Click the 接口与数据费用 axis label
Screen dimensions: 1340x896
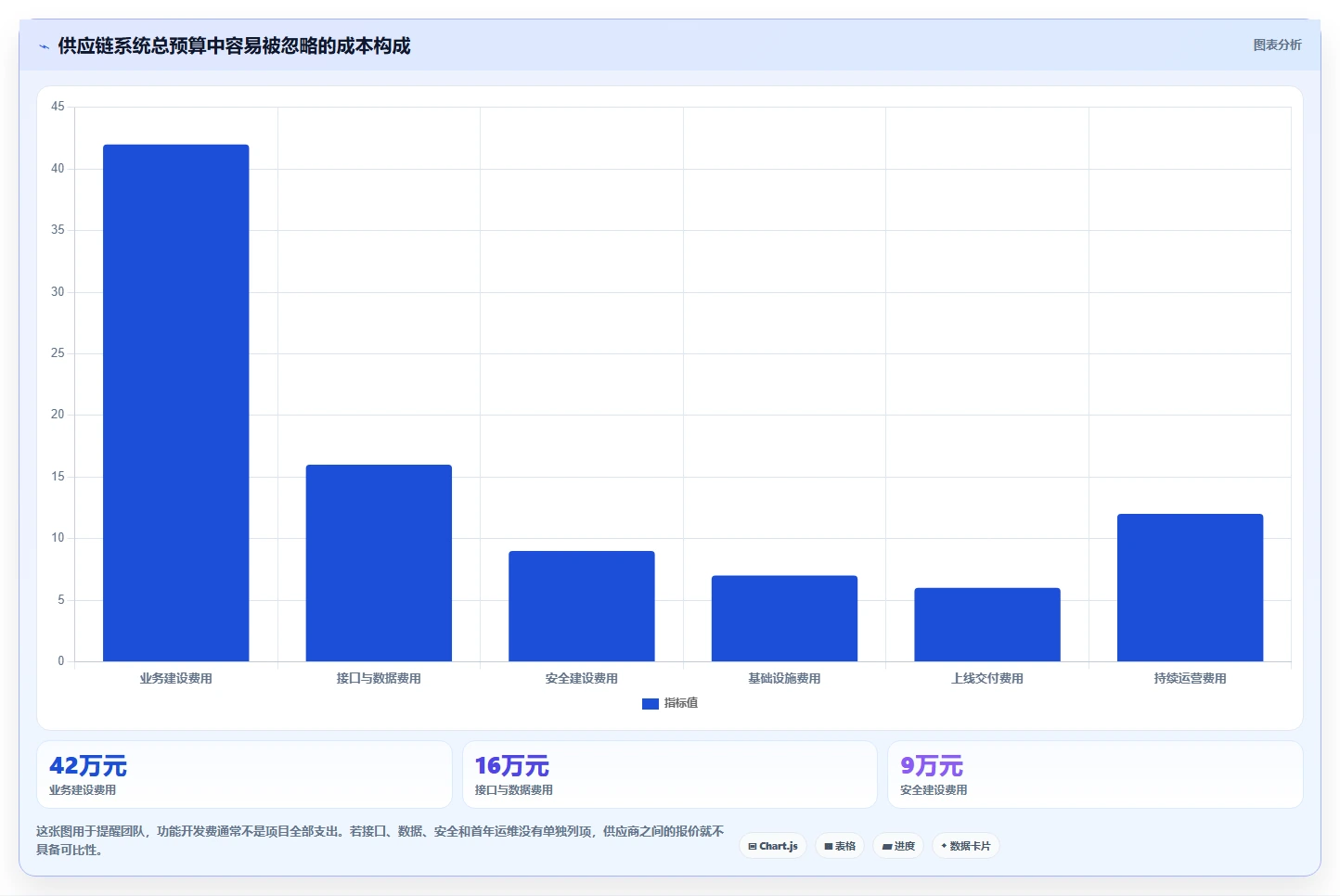tap(379, 678)
